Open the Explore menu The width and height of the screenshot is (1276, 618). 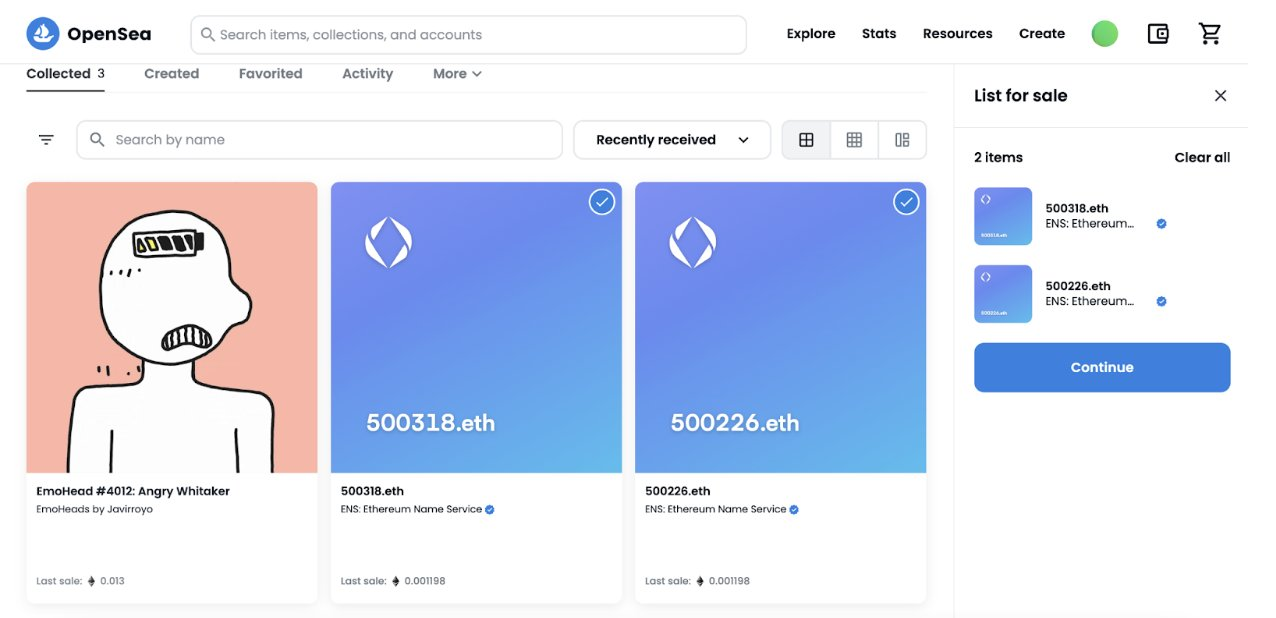[811, 34]
